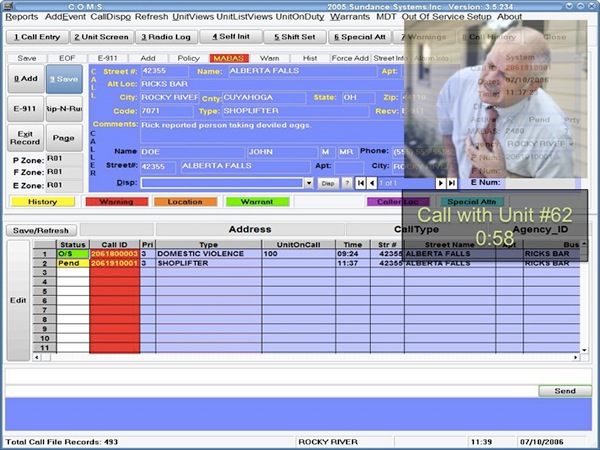The width and height of the screenshot is (600, 450).
Task: Click the Hist toolbar item
Action: pyautogui.click(x=310, y=58)
